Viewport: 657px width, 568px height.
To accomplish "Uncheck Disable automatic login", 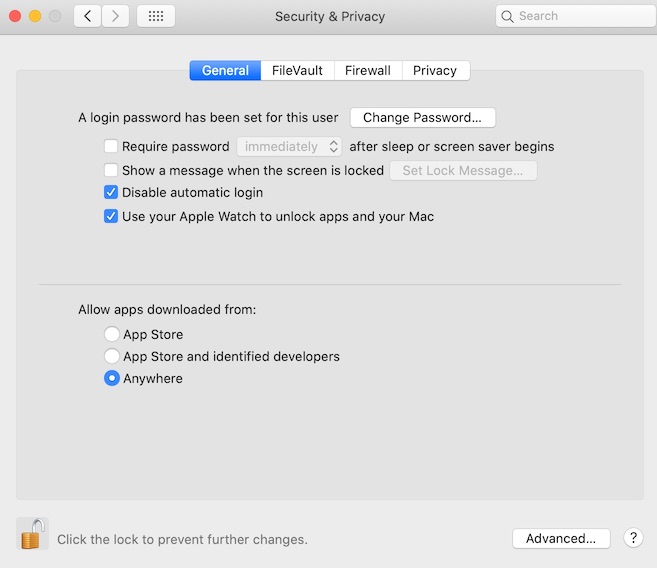I will [x=111, y=193].
